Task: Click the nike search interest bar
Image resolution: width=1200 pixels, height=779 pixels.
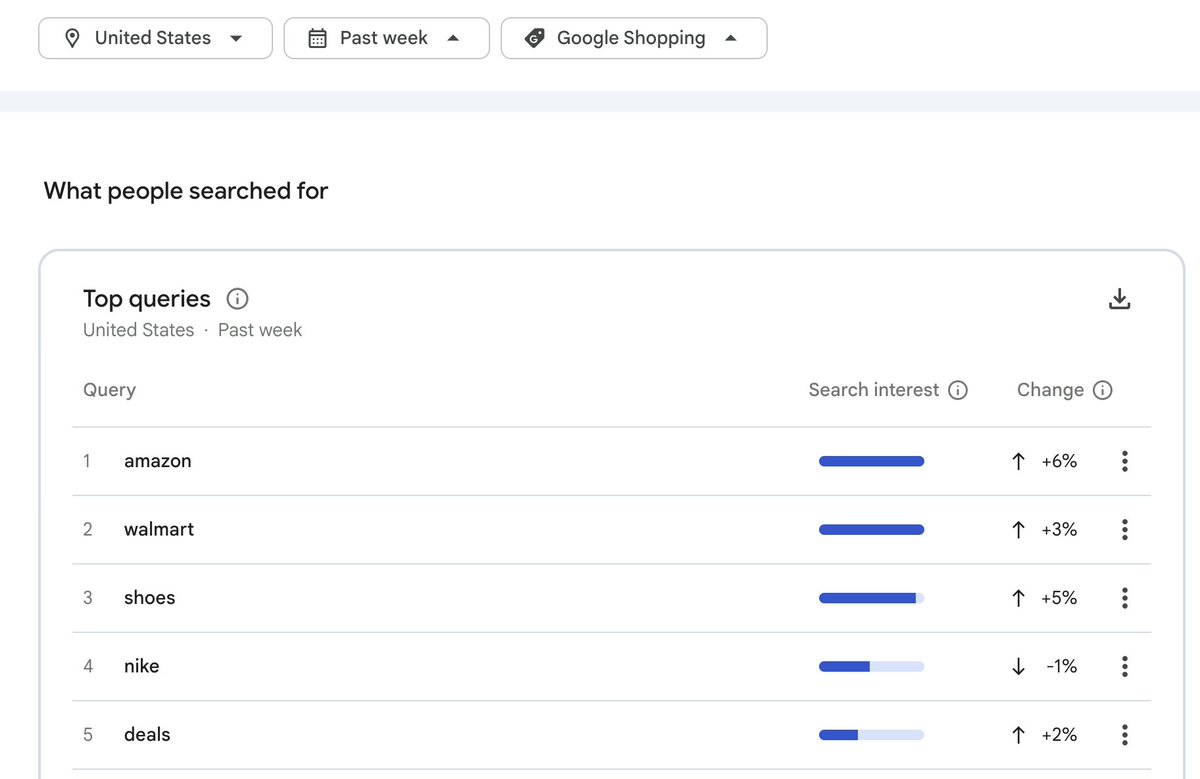Action: [871, 666]
